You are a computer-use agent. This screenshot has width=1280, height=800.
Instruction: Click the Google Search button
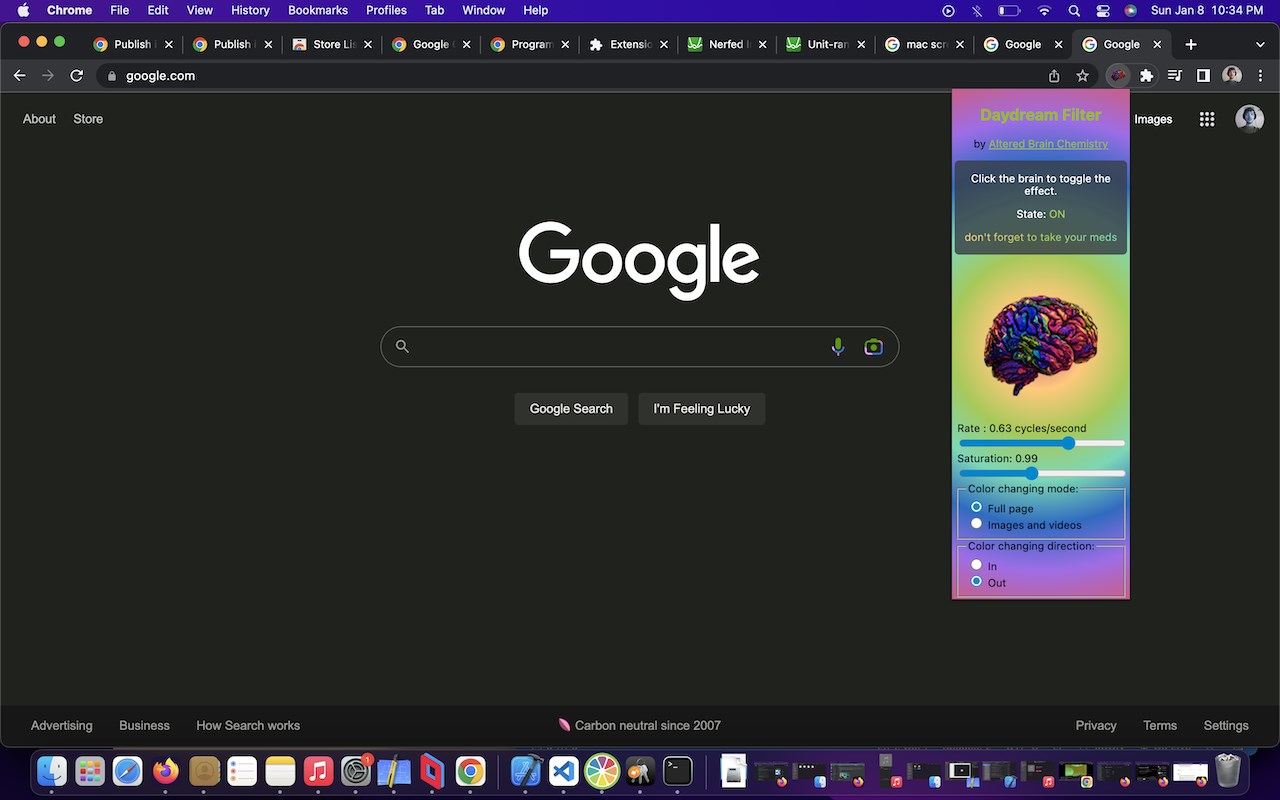(x=571, y=409)
